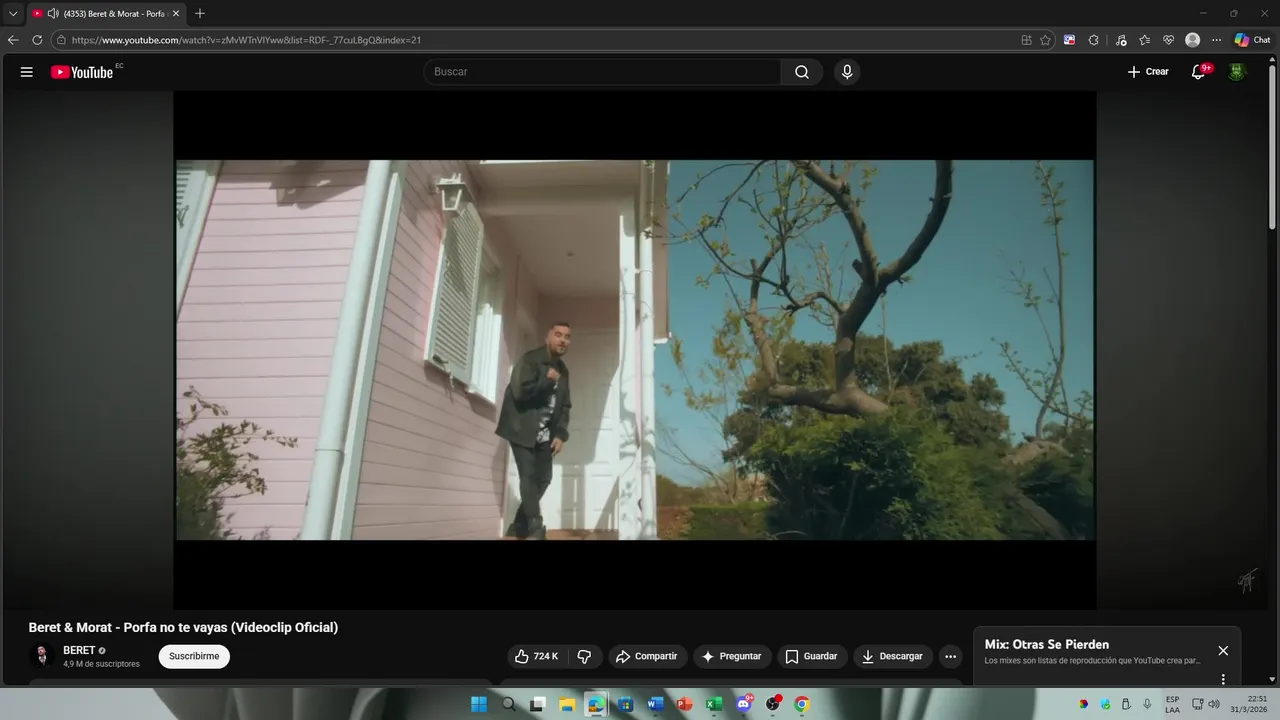This screenshot has width=1280, height=720.
Task: Open the account avatar menu
Action: coord(1237,72)
